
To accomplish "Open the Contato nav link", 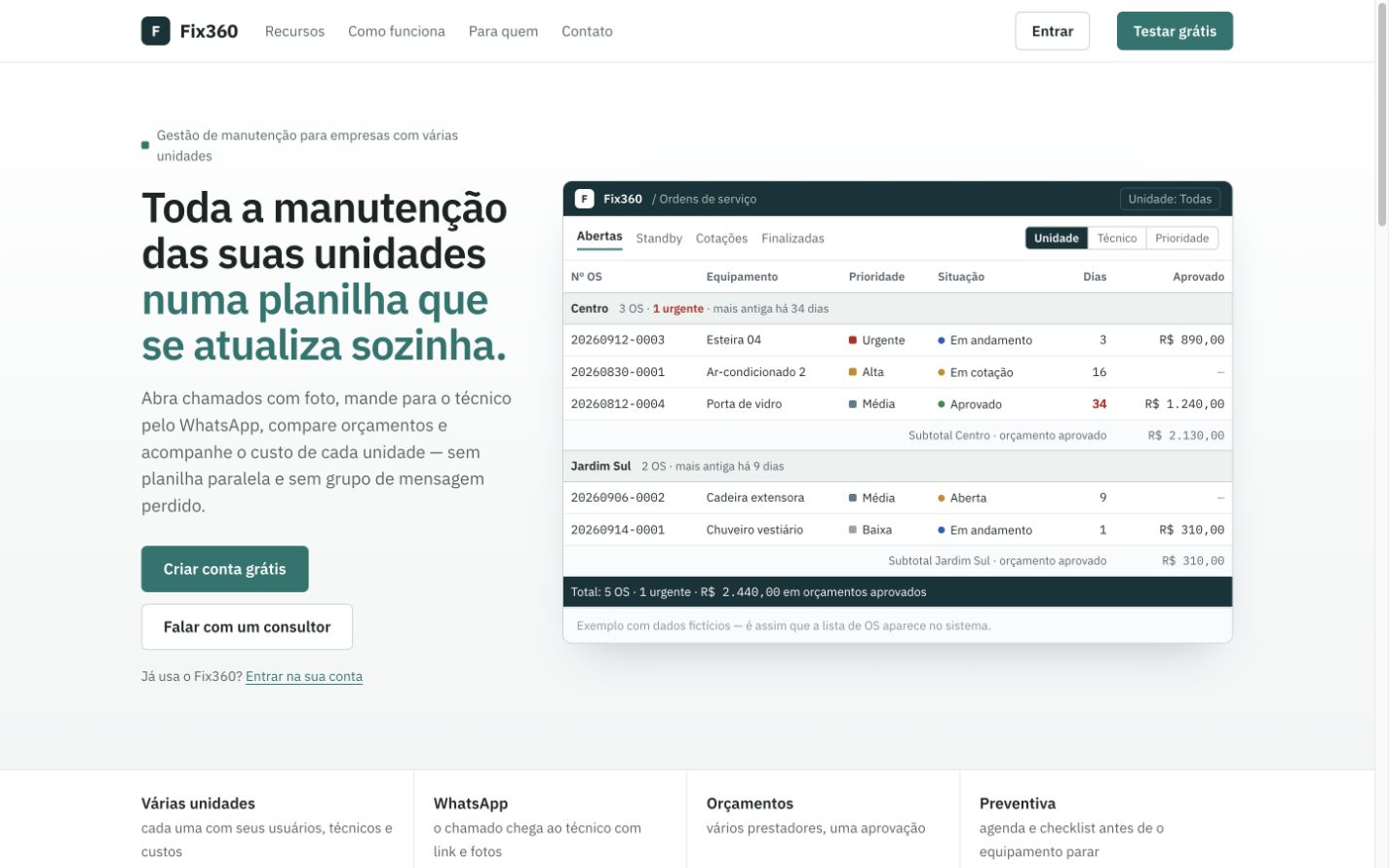I will point(587,31).
